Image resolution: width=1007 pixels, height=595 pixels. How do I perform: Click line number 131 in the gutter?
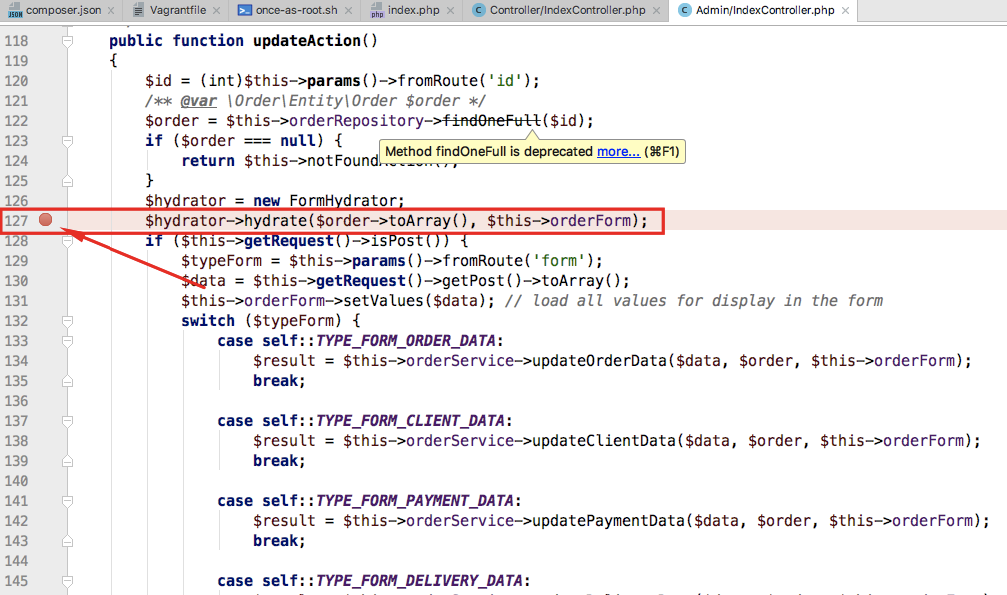[16, 301]
